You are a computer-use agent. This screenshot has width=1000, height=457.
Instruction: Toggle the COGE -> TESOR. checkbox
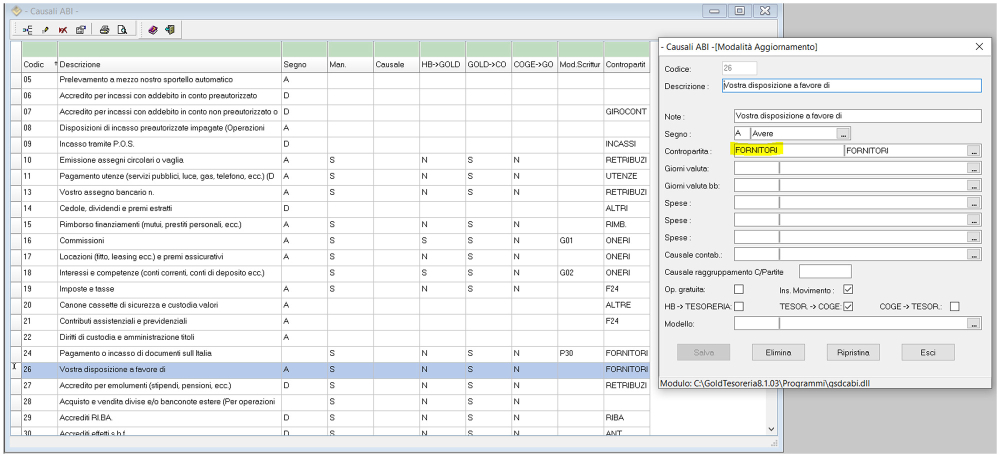click(954, 306)
